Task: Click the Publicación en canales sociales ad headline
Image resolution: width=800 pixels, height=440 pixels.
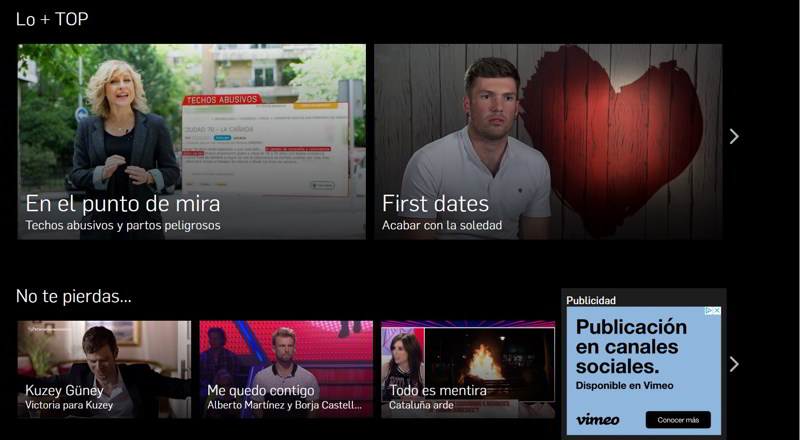Action: [632, 346]
